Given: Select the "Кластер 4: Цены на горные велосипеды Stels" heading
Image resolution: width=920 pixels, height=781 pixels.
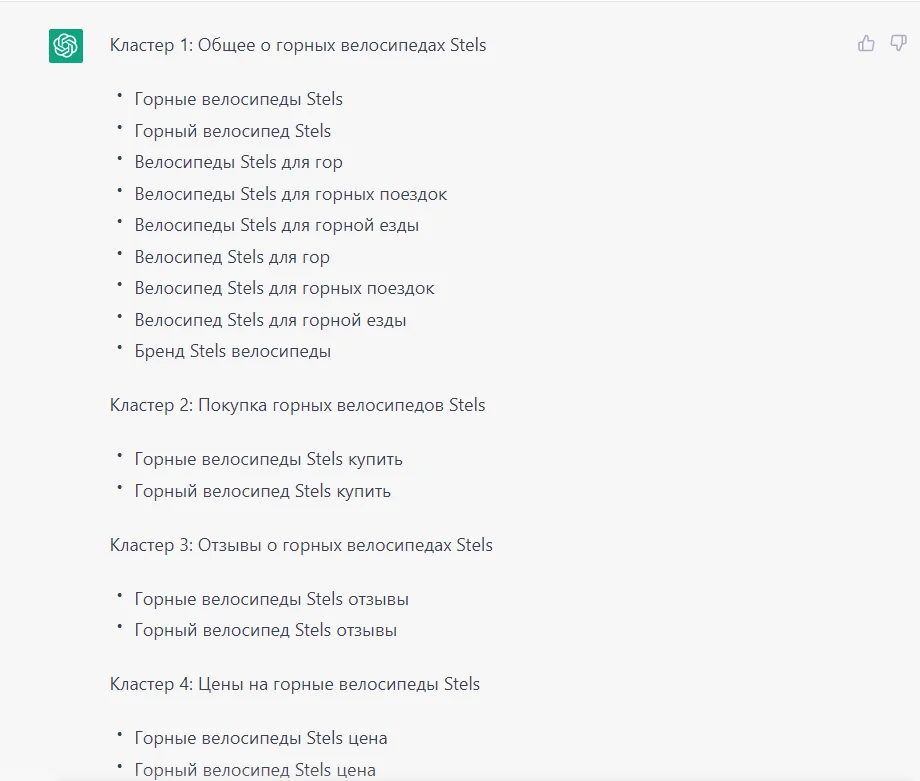Looking at the screenshot, I should pyautogui.click(x=295, y=684).
